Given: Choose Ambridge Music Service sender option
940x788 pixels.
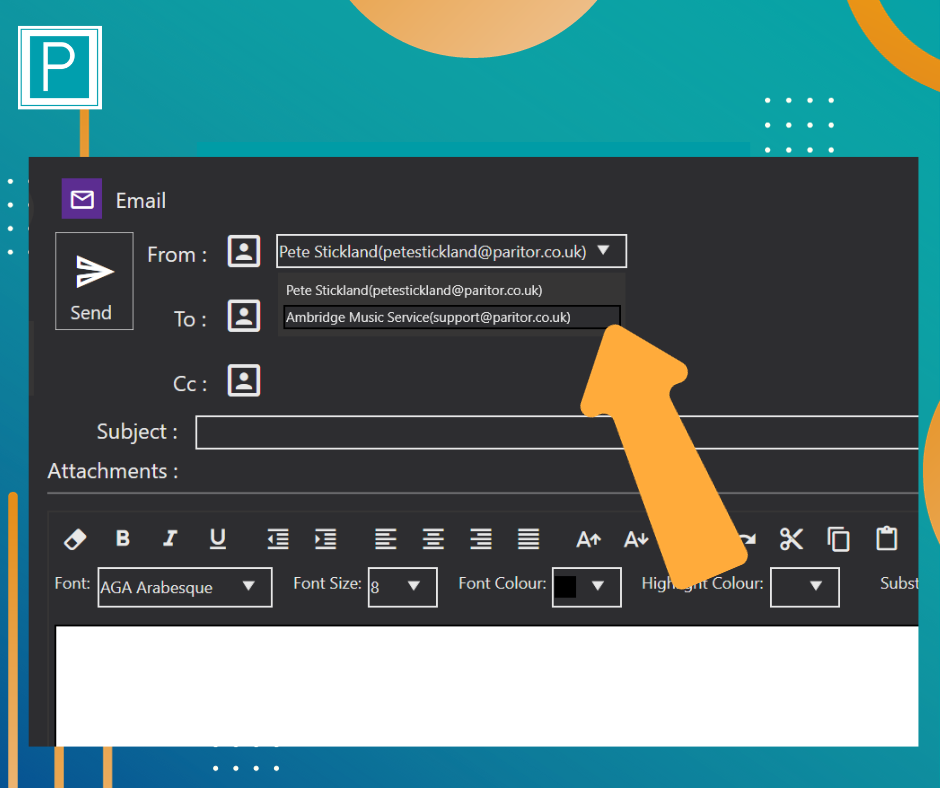Looking at the screenshot, I should 451,317.
